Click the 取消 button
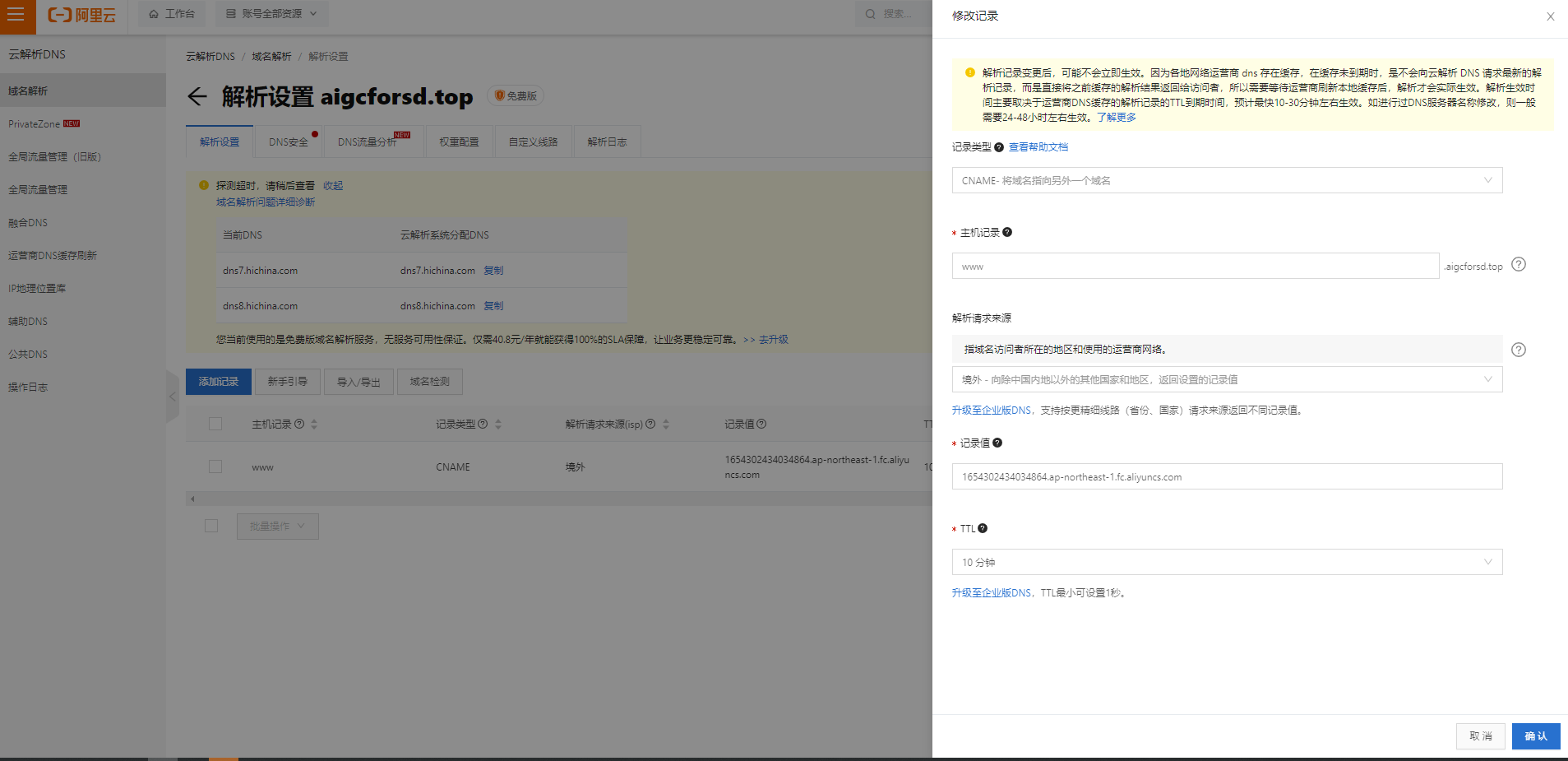 1481,736
